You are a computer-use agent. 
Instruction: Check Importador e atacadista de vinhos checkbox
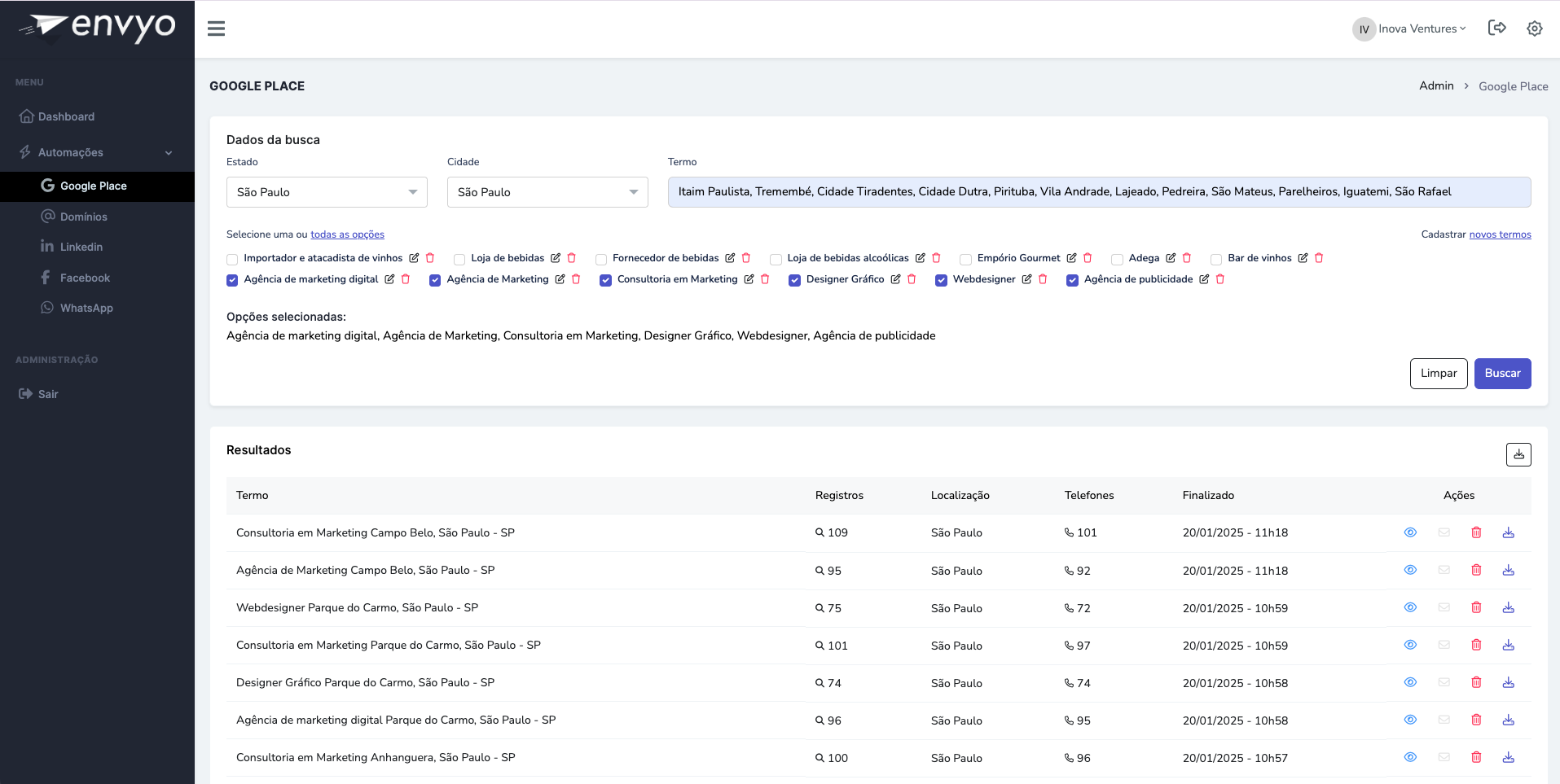(x=232, y=259)
